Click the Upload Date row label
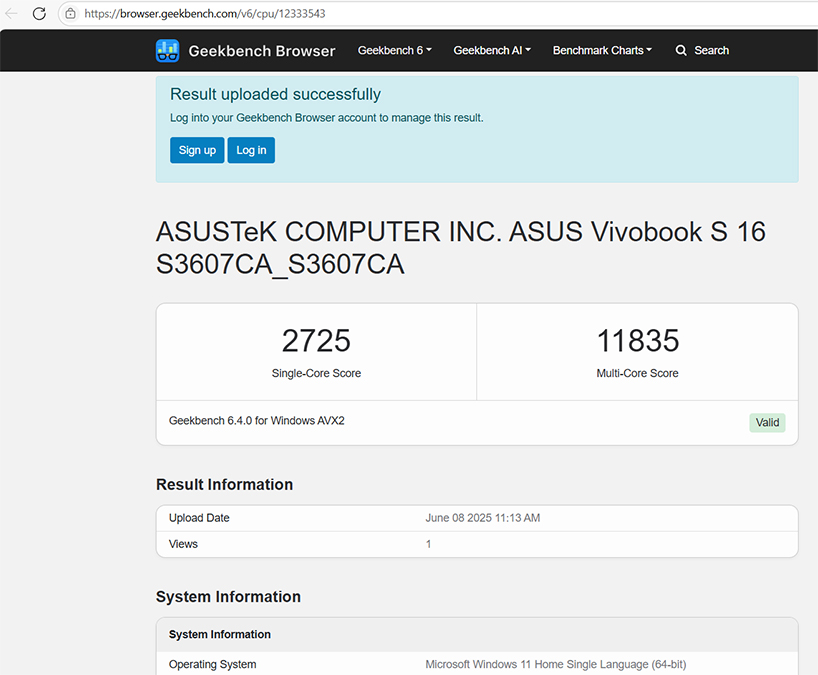 tap(199, 518)
